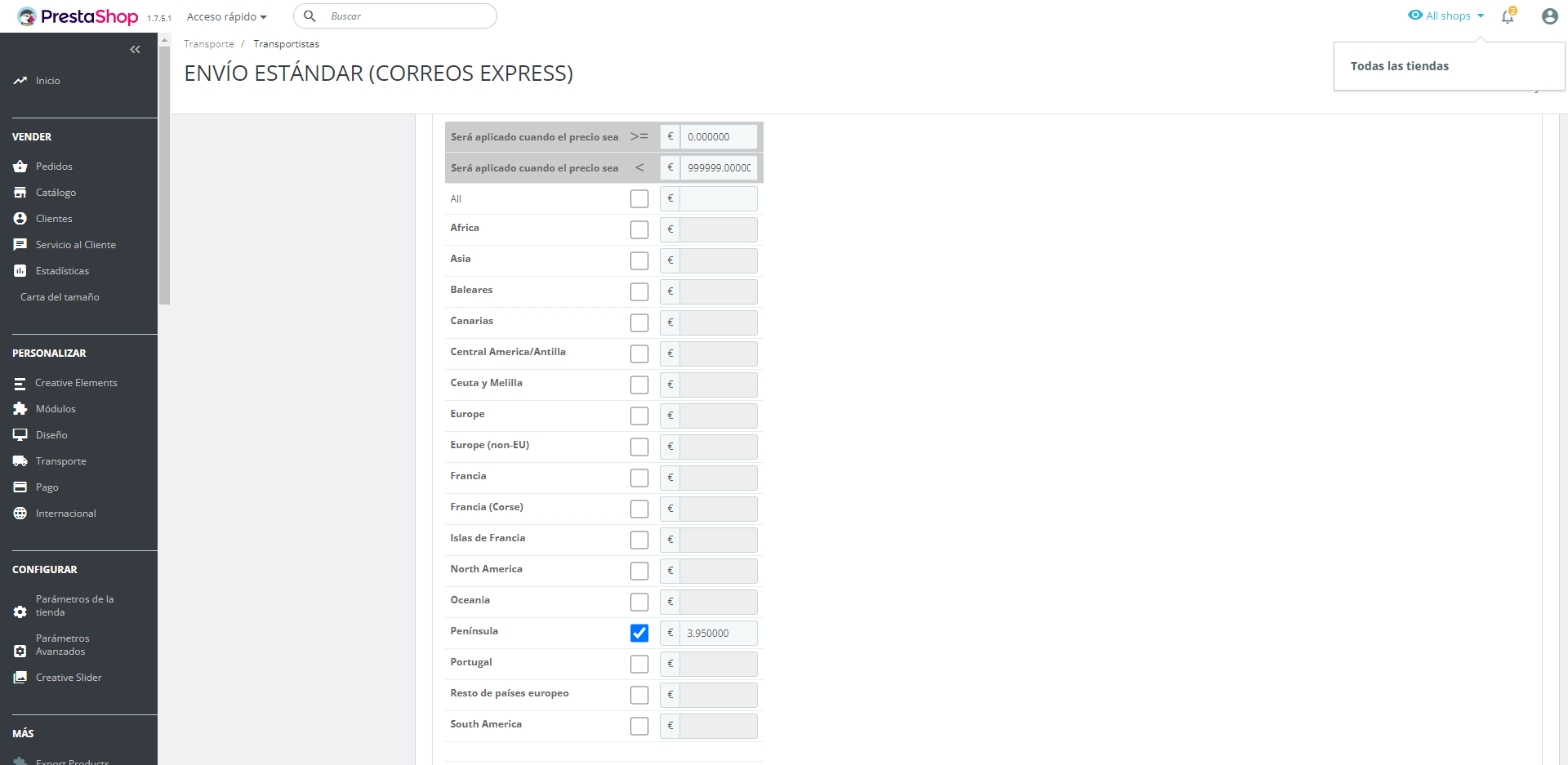Click the Transporte truck icon

(x=20, y=461)
